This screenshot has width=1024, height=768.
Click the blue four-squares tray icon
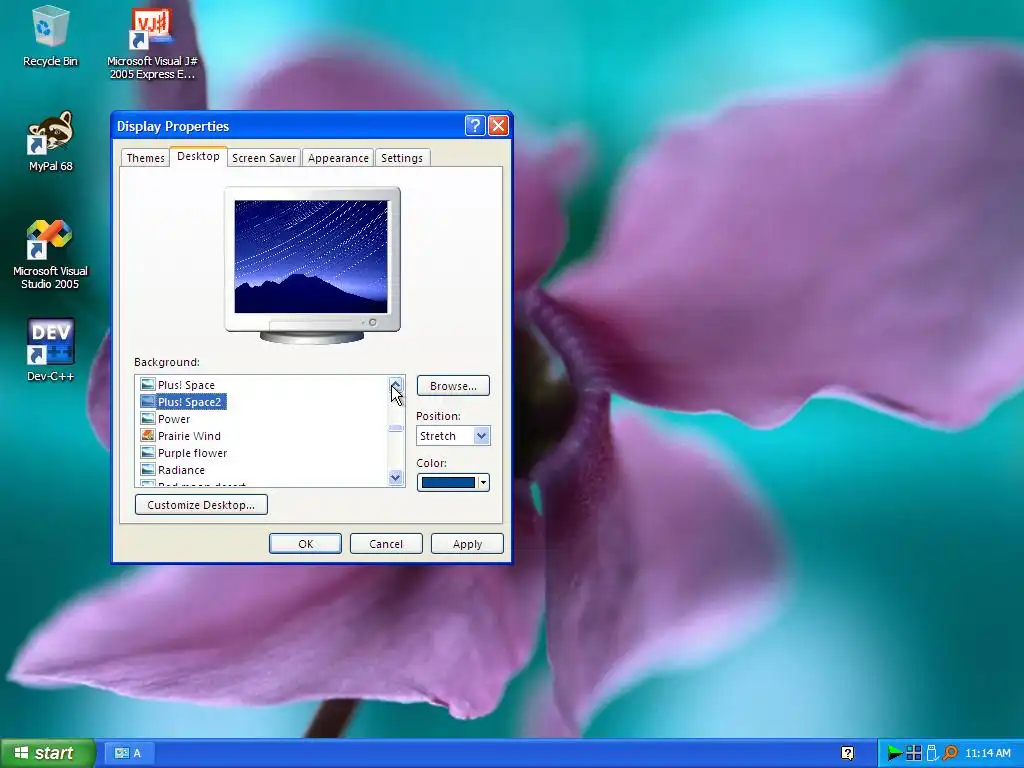coord(914,753)
